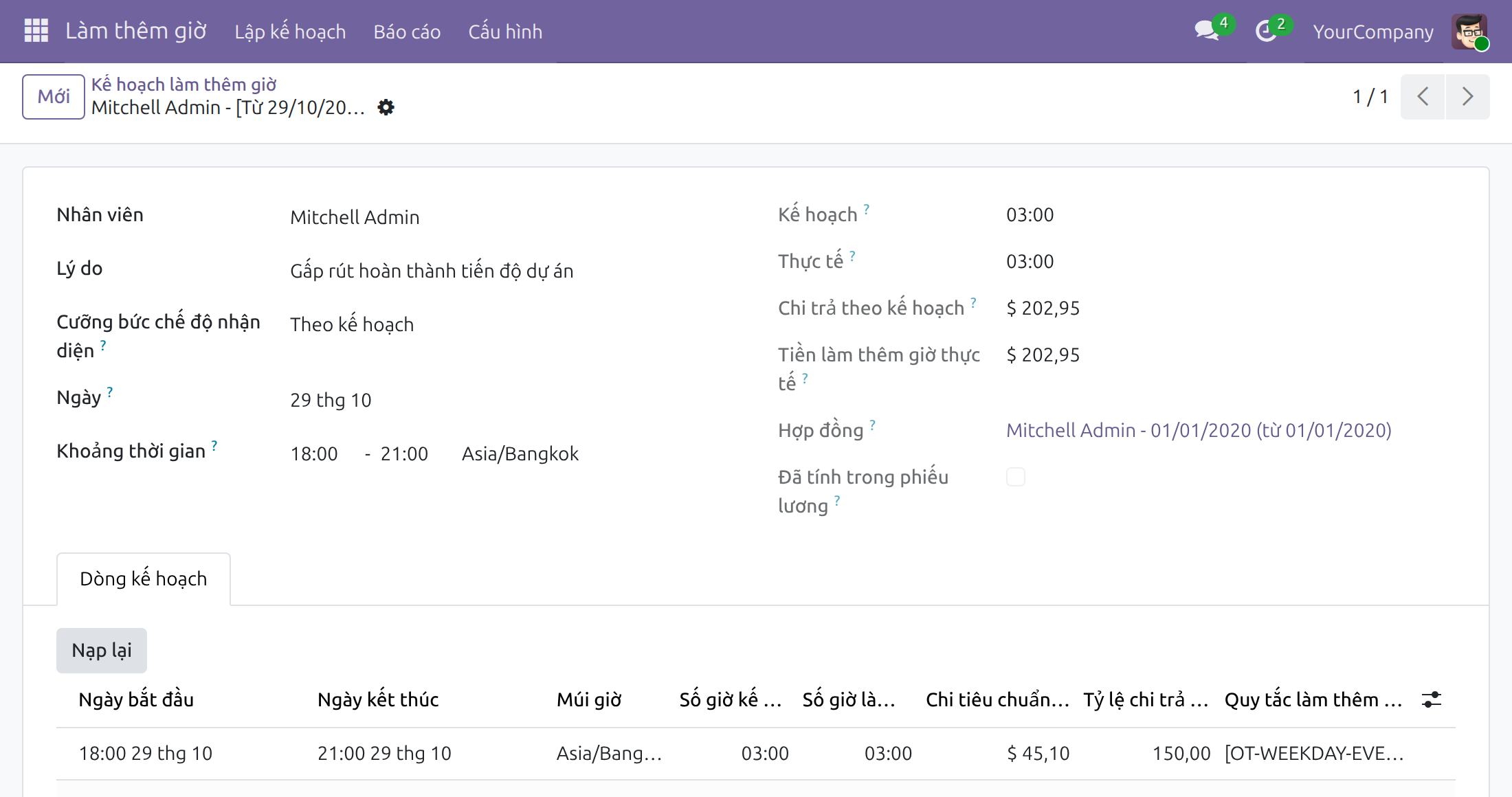This screenshot has height=797, width=1512.
Task: Click the YourCompany company switcher
Action: pos(1373,32)
